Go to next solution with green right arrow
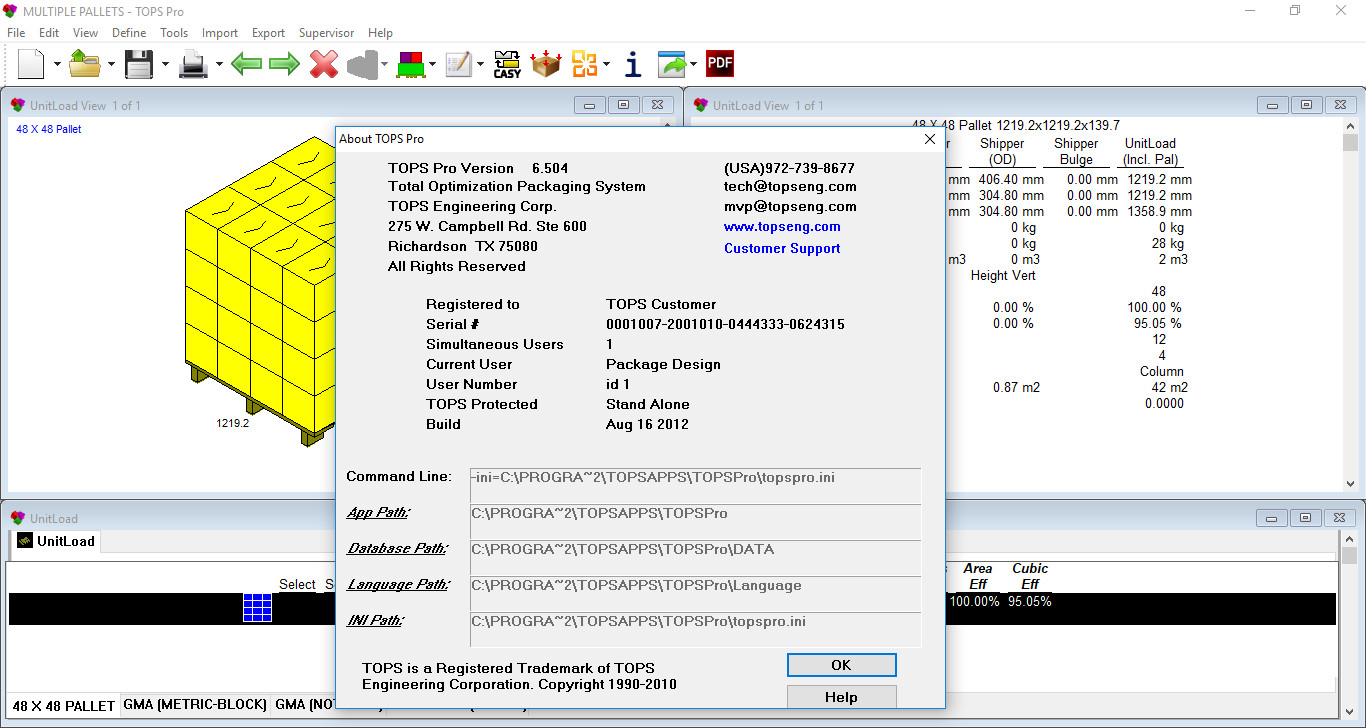The height and width of the screenshot is (728, 1366). click(284, 65)
